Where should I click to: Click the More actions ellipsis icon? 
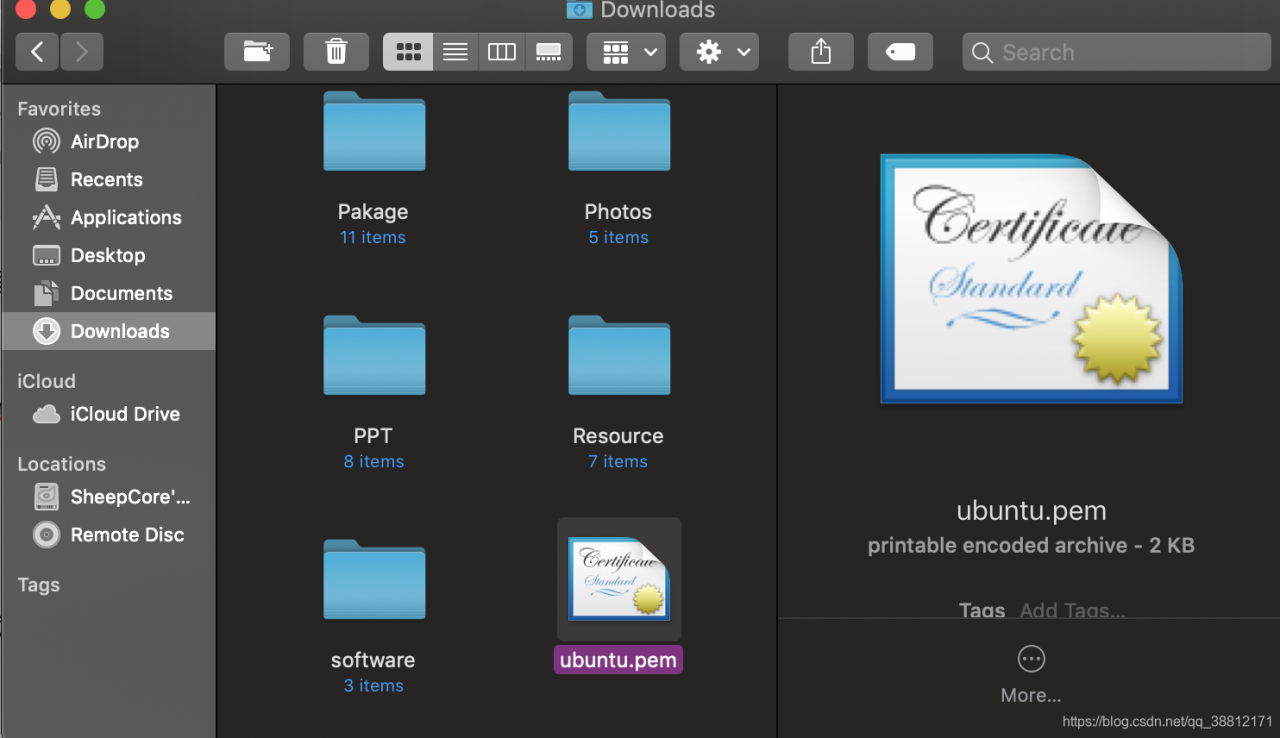1031,659
